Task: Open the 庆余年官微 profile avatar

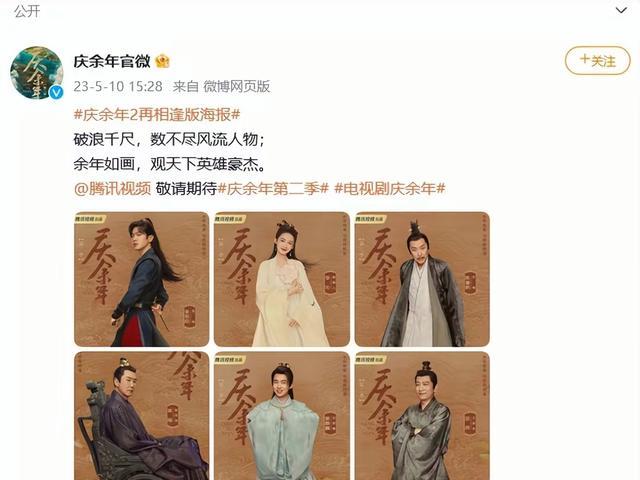Action: pyautogui.click(x=37, y=73)
